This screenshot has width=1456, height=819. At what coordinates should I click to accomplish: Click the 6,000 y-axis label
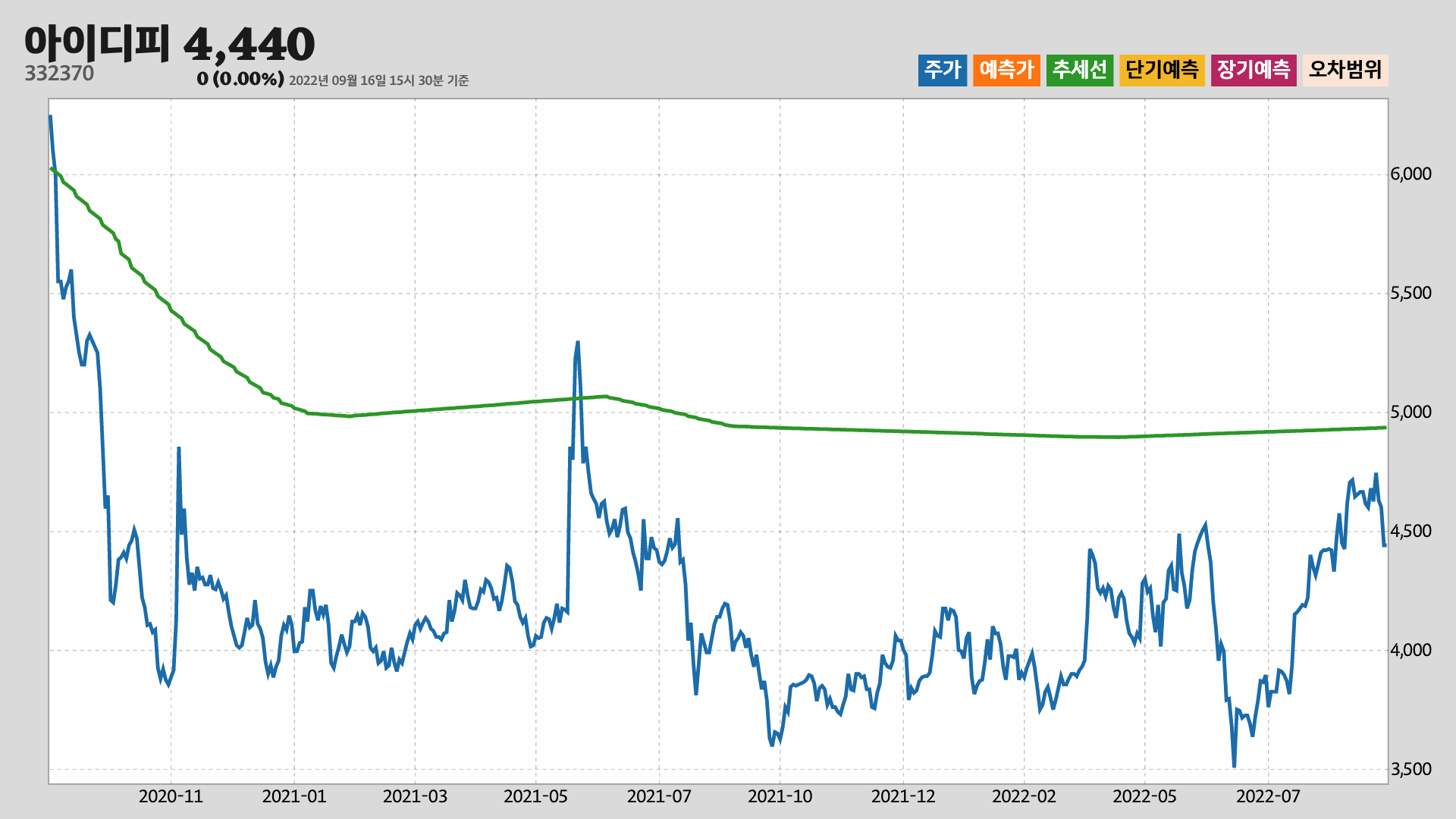tap(1410, 174)
